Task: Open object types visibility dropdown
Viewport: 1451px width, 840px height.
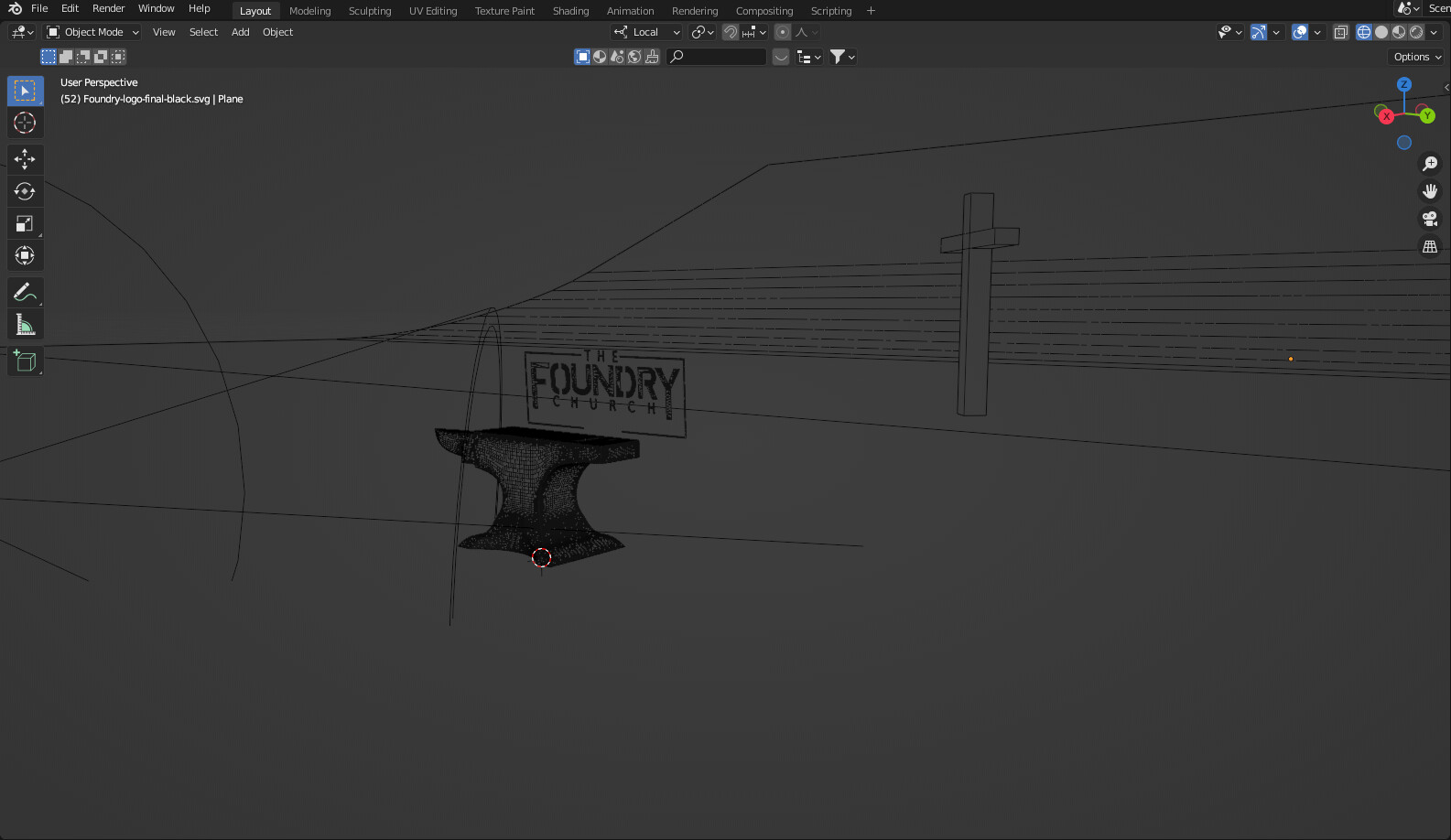Action: [1230, 32]
